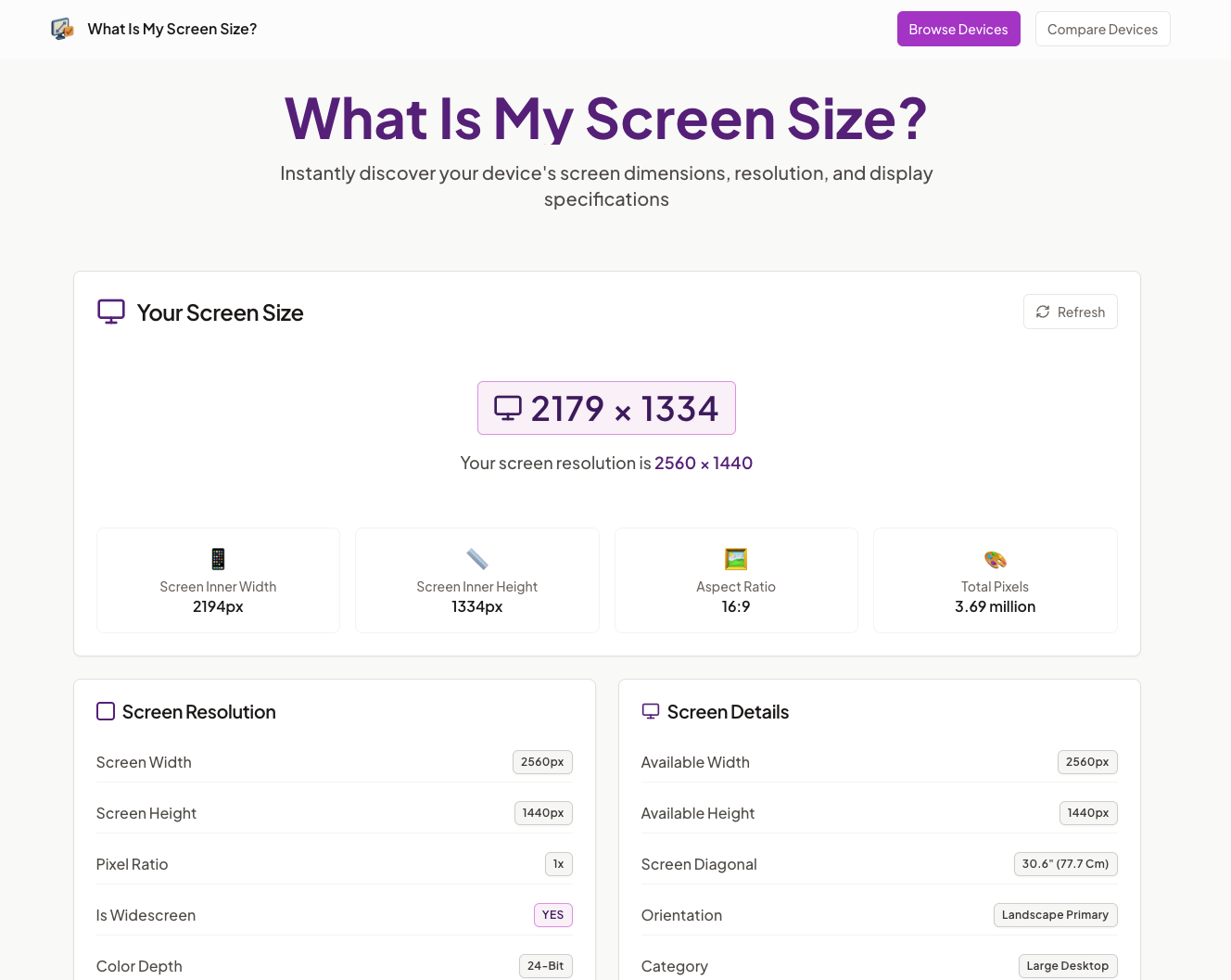1231x980 pixels.
Task: Click the framed picture icon above Aspect Ratio
Action: (x=736, y=558)
